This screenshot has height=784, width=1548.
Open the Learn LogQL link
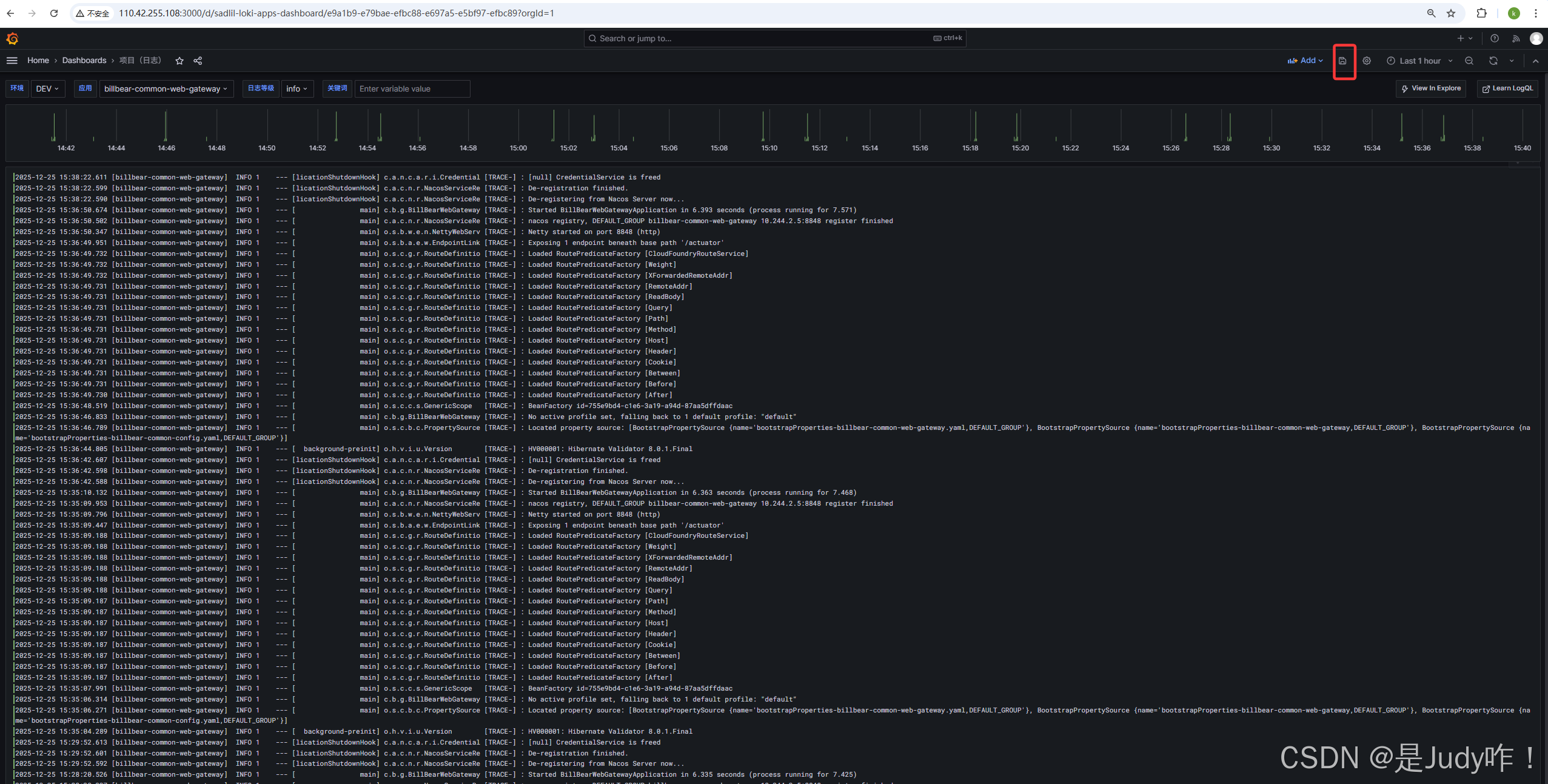click(1507, 89)
